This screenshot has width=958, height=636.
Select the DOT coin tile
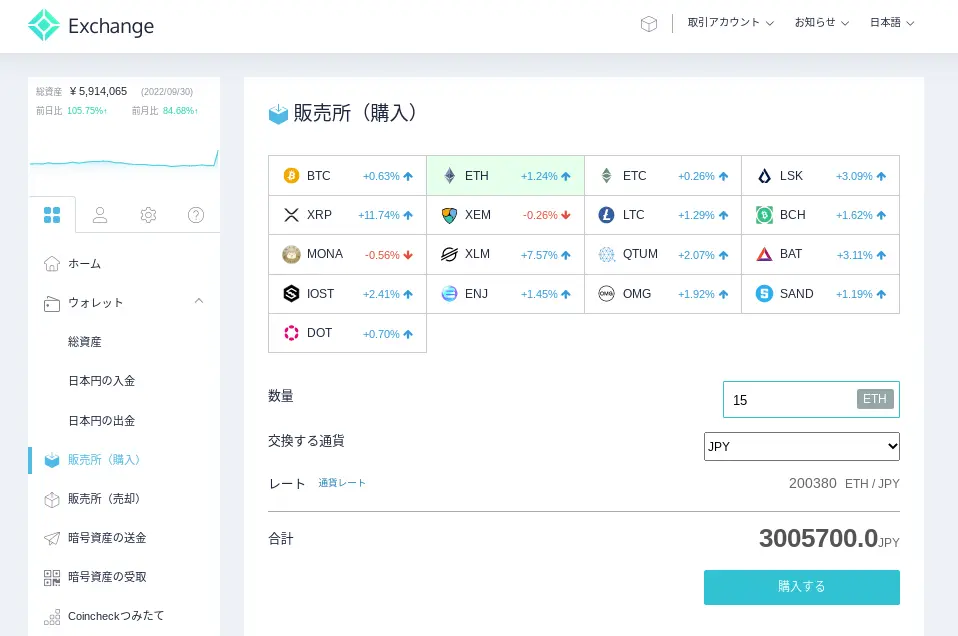pyautogui.click(x=347, y=334)
